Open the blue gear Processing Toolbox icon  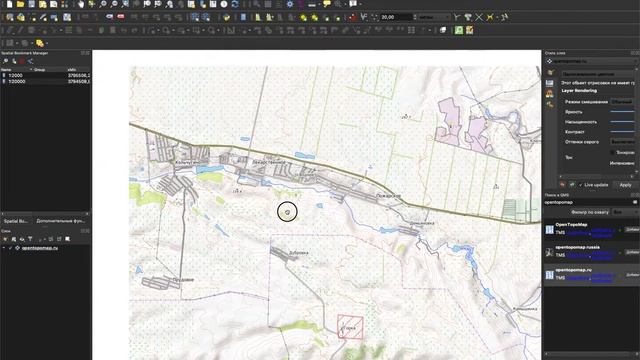290,4
